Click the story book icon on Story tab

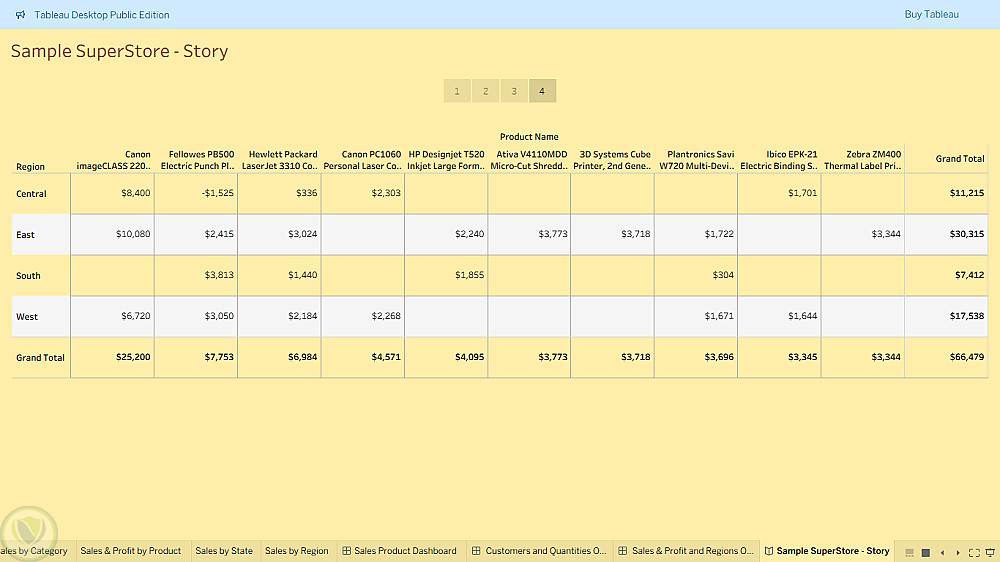point(768,551)
